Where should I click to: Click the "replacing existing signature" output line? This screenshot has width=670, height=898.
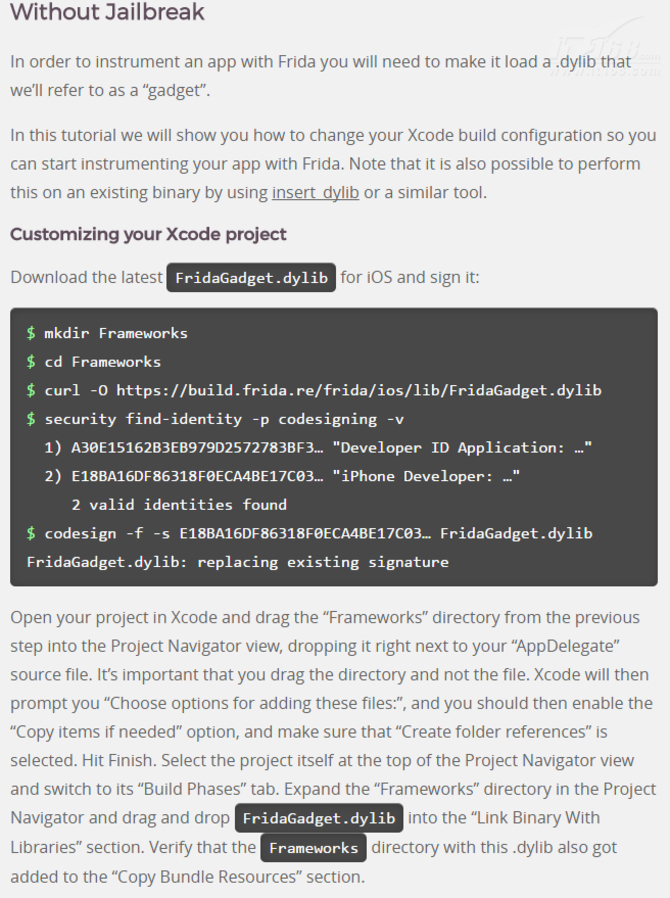237,562
